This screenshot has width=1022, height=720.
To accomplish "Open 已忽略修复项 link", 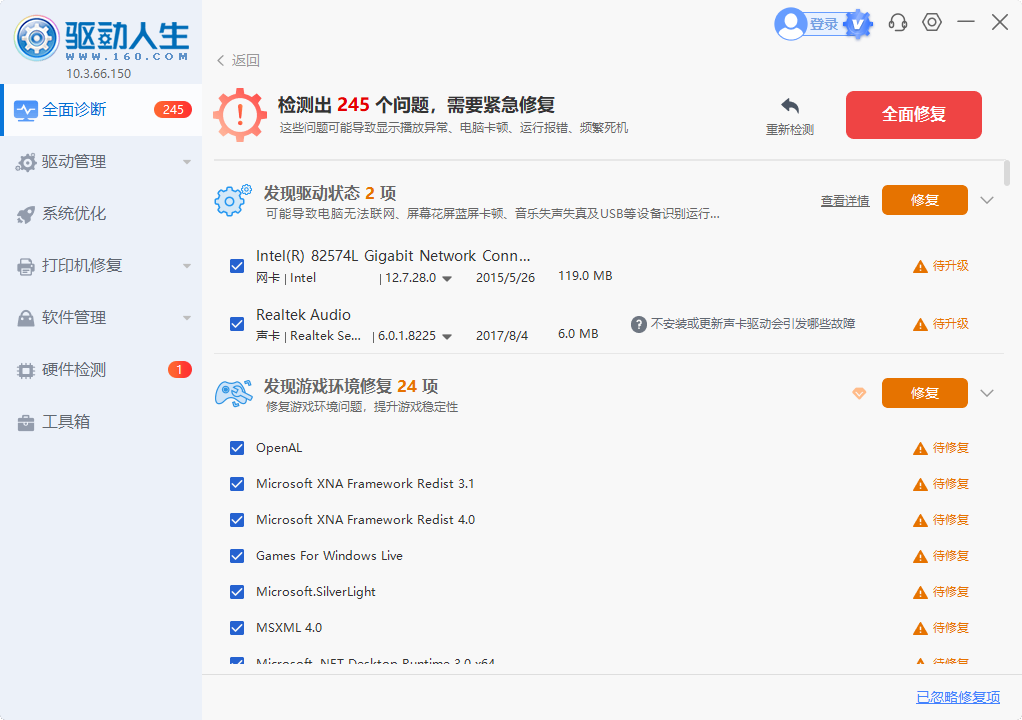I will 957,697.
